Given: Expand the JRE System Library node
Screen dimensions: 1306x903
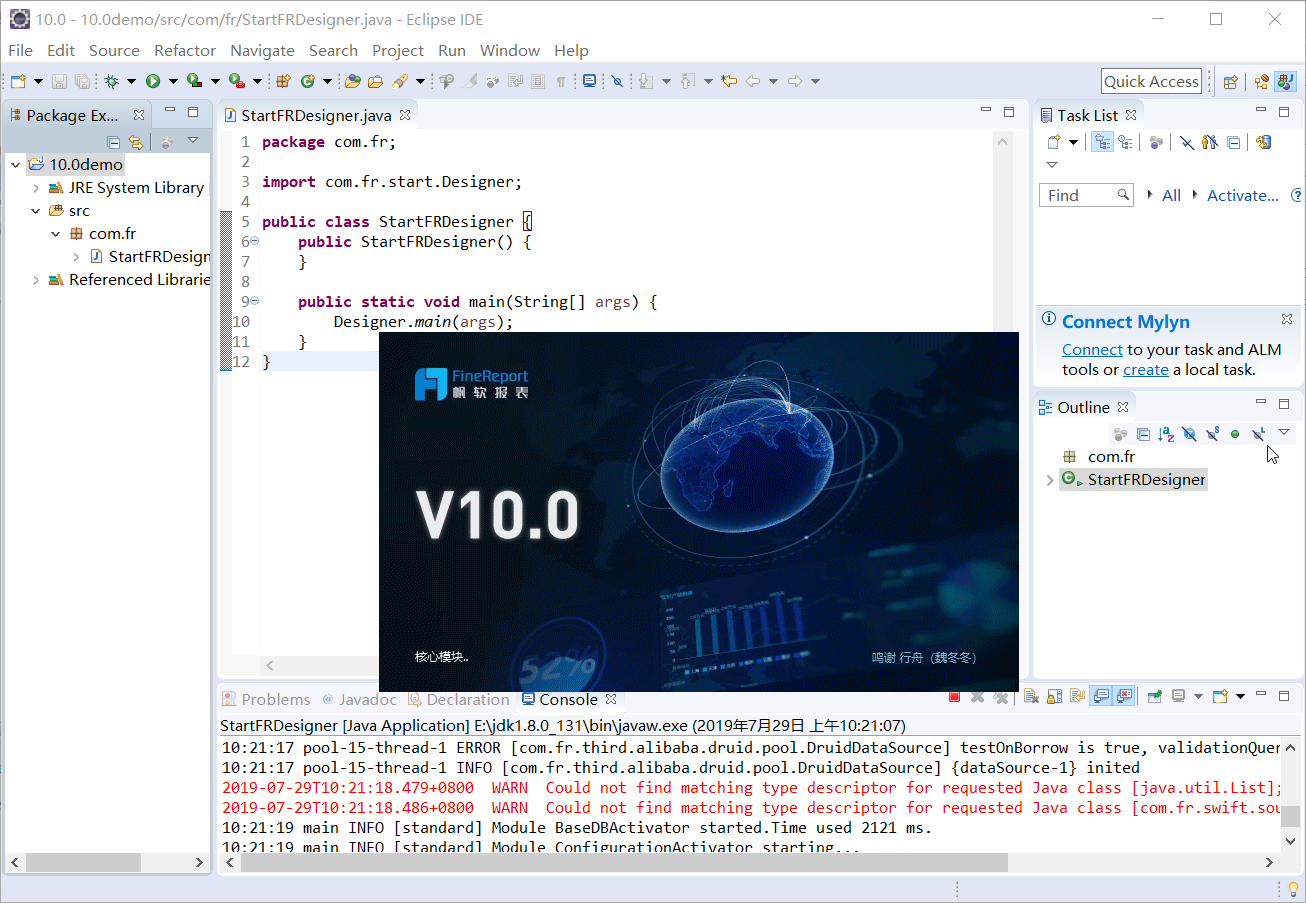Looking at the screenshot, I should pos(36,188).
